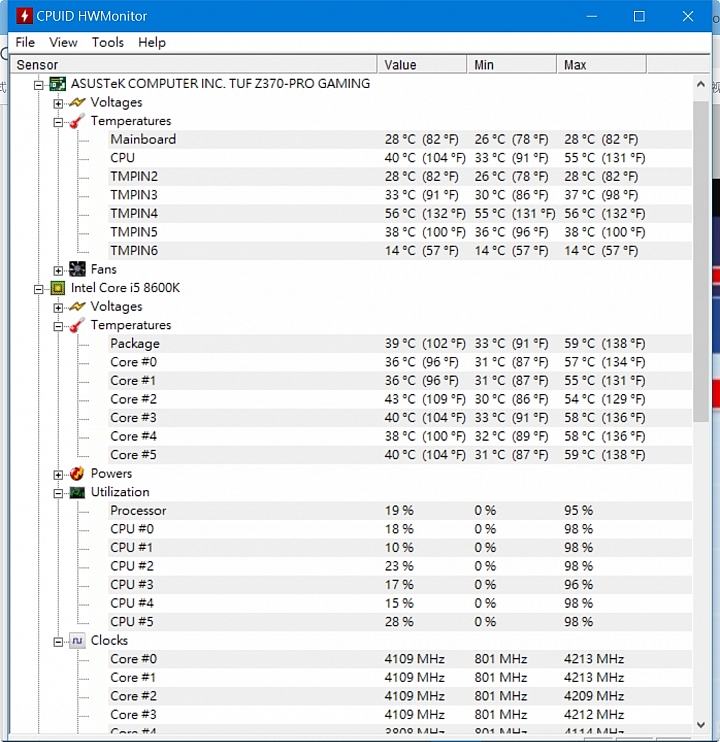
Task: Click the vertical scrollbar thumb
Action: point(701,260)
